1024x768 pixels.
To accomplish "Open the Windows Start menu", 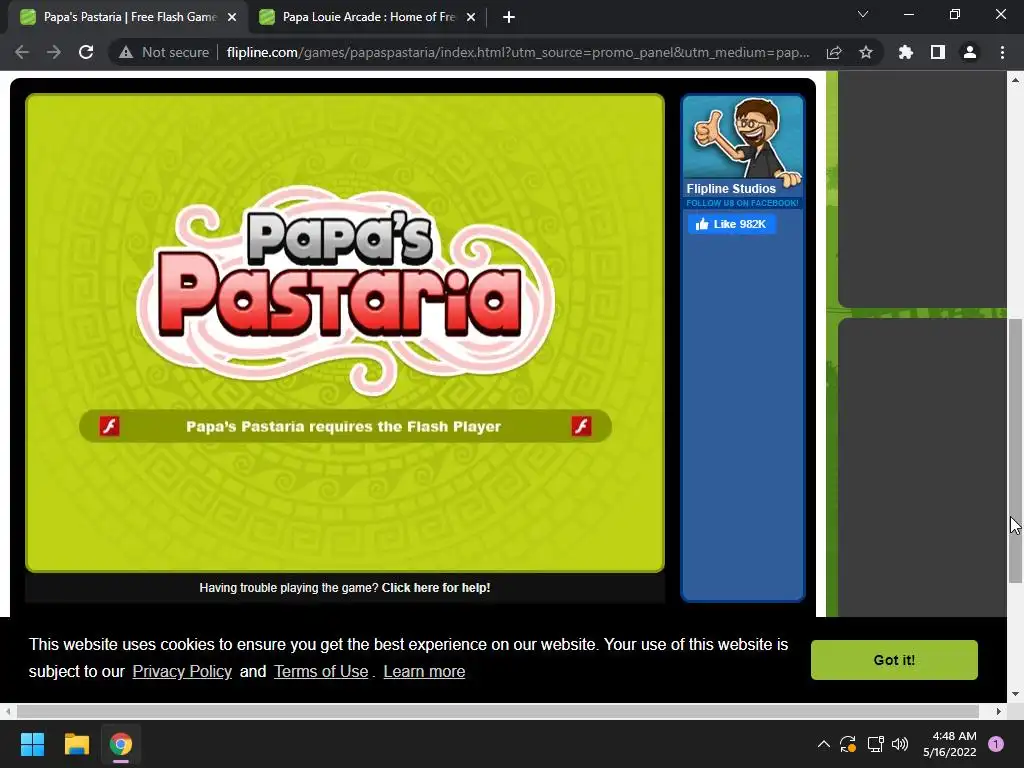I will [32, 744].
